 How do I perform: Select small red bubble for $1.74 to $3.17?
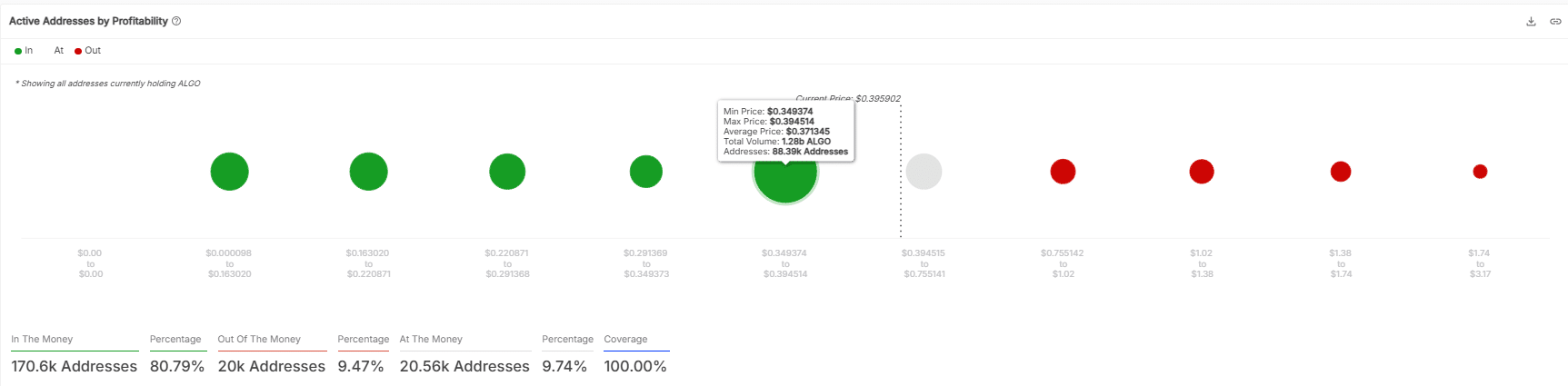click(x=1480, y=172)
